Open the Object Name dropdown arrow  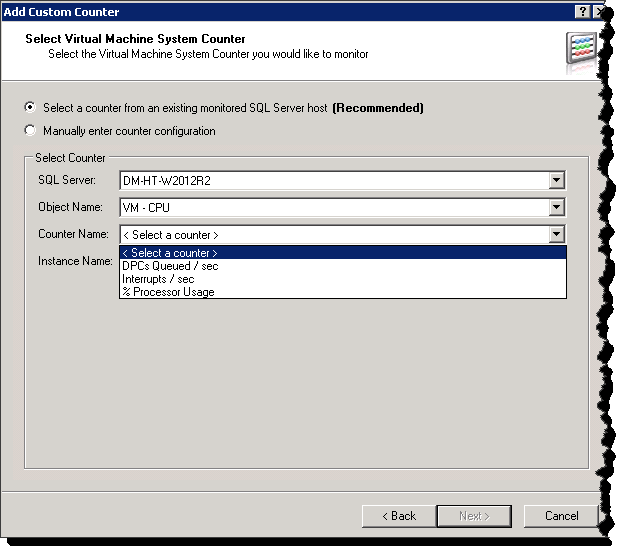pyautogui.click(x=557, y=208)
